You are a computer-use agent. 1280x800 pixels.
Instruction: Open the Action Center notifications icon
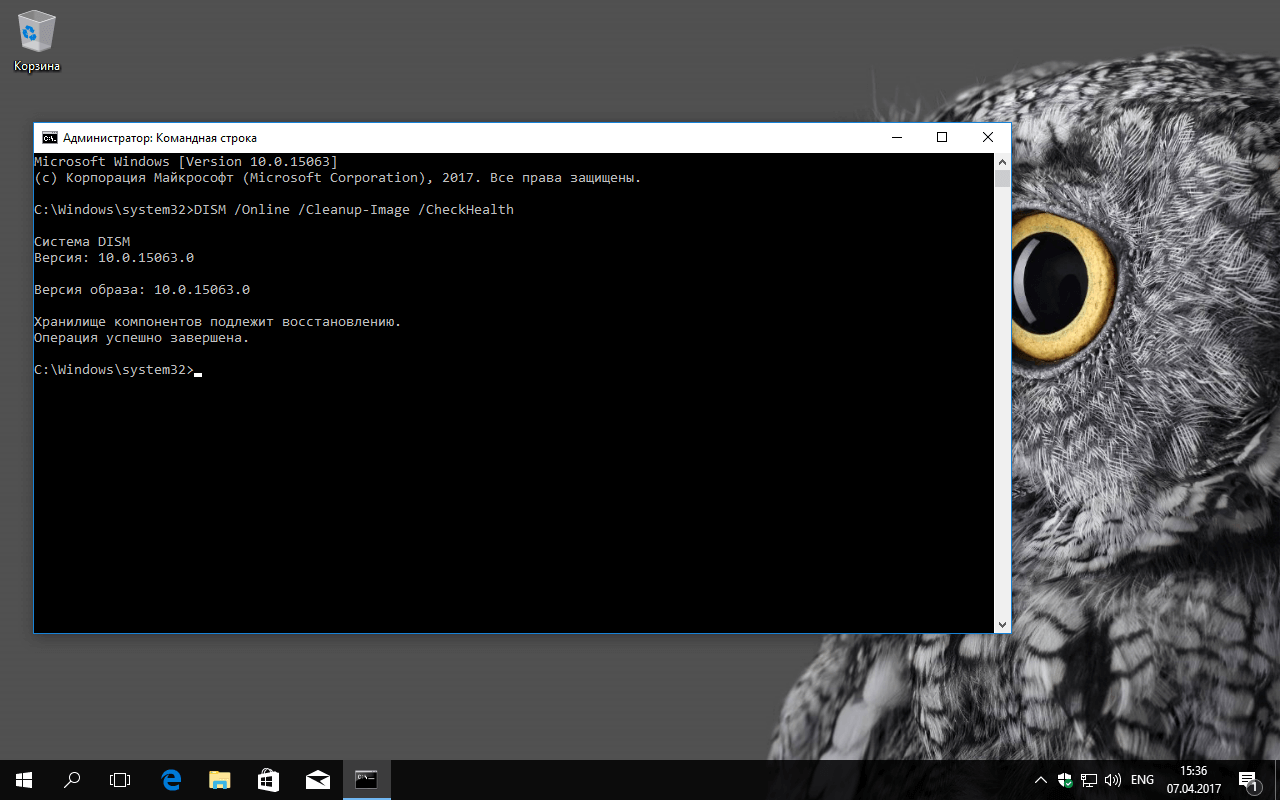[1248, 779]
